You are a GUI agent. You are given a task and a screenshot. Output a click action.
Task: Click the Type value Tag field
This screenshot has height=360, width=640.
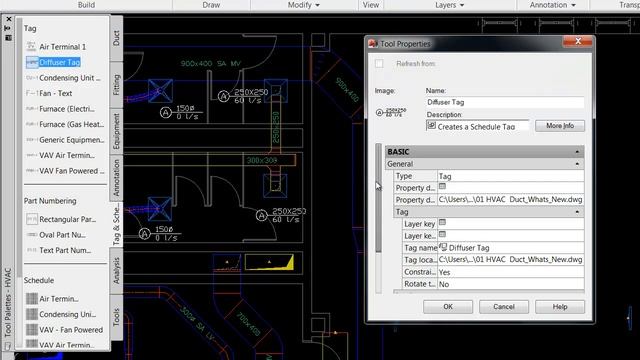pos(511,176)
